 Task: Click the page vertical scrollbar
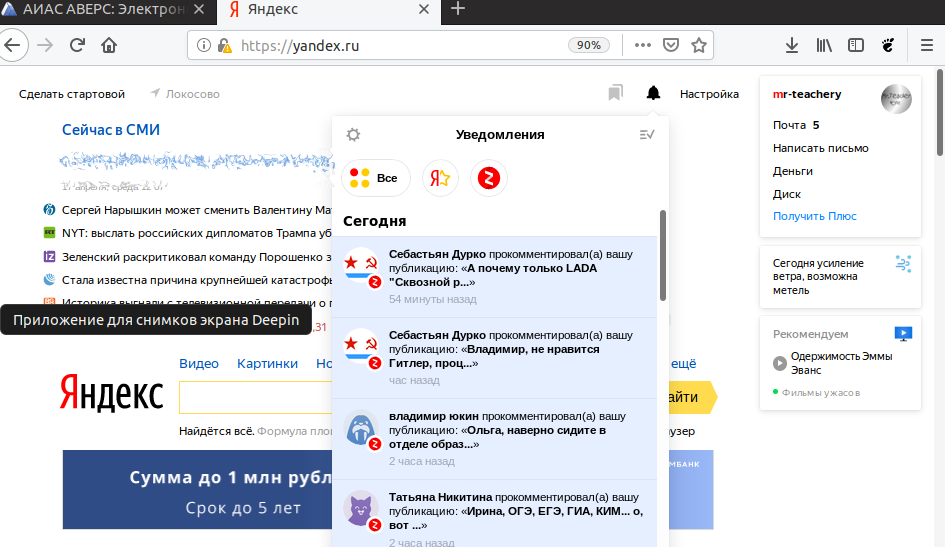point(940,111)
